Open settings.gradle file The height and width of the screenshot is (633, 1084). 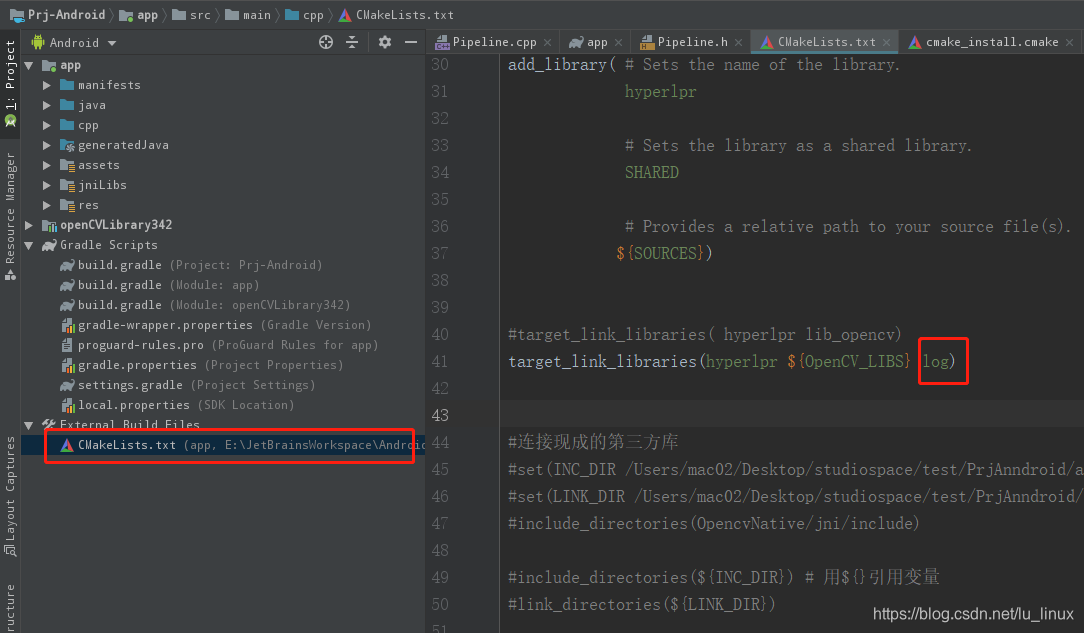pos(188,386)
